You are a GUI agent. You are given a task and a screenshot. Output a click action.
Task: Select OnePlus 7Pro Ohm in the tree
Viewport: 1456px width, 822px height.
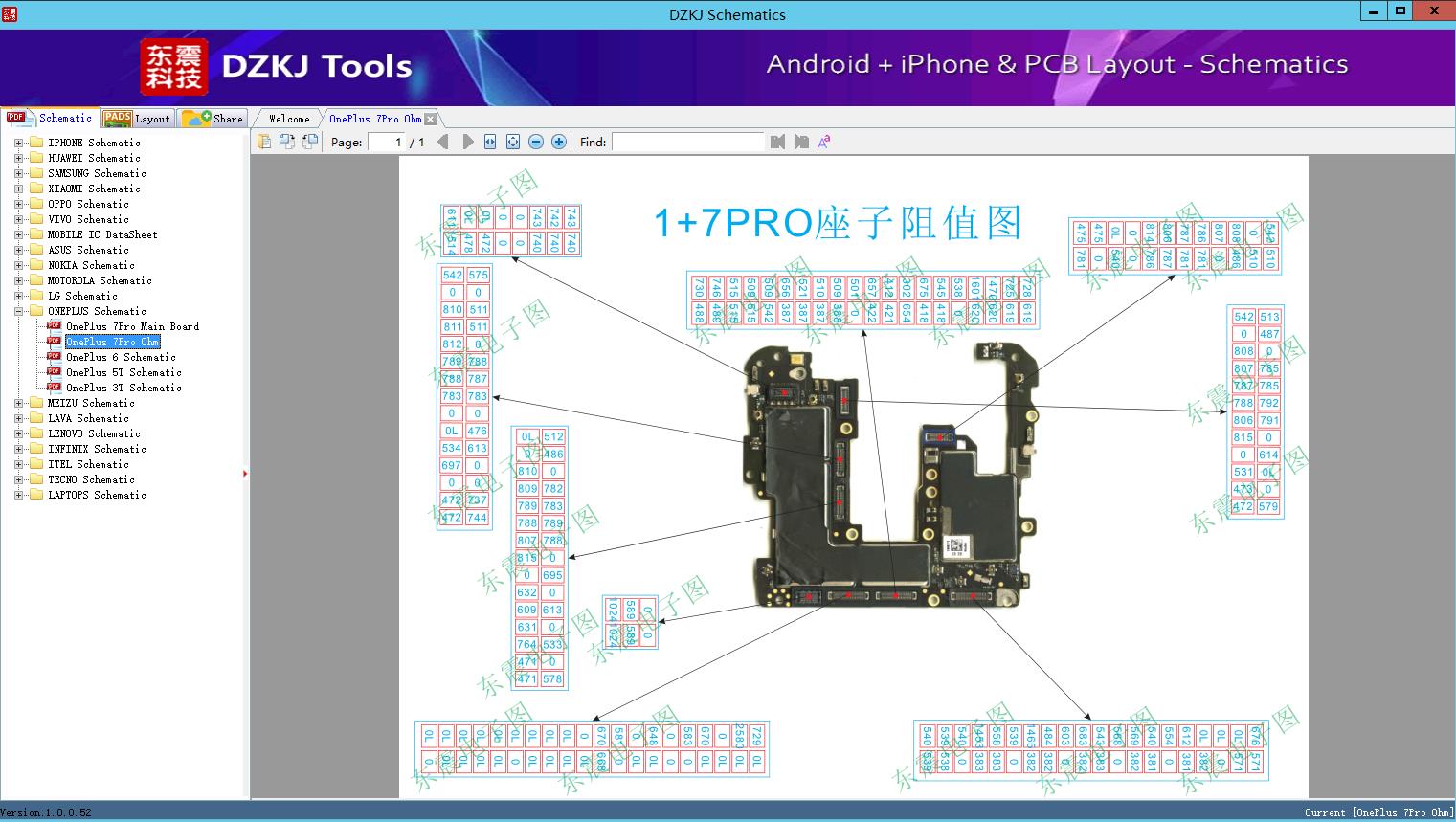click(x=113, y=342)
